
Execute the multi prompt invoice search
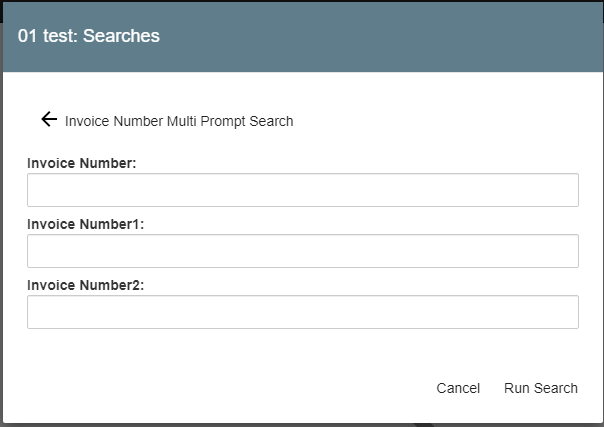[540, 388]
